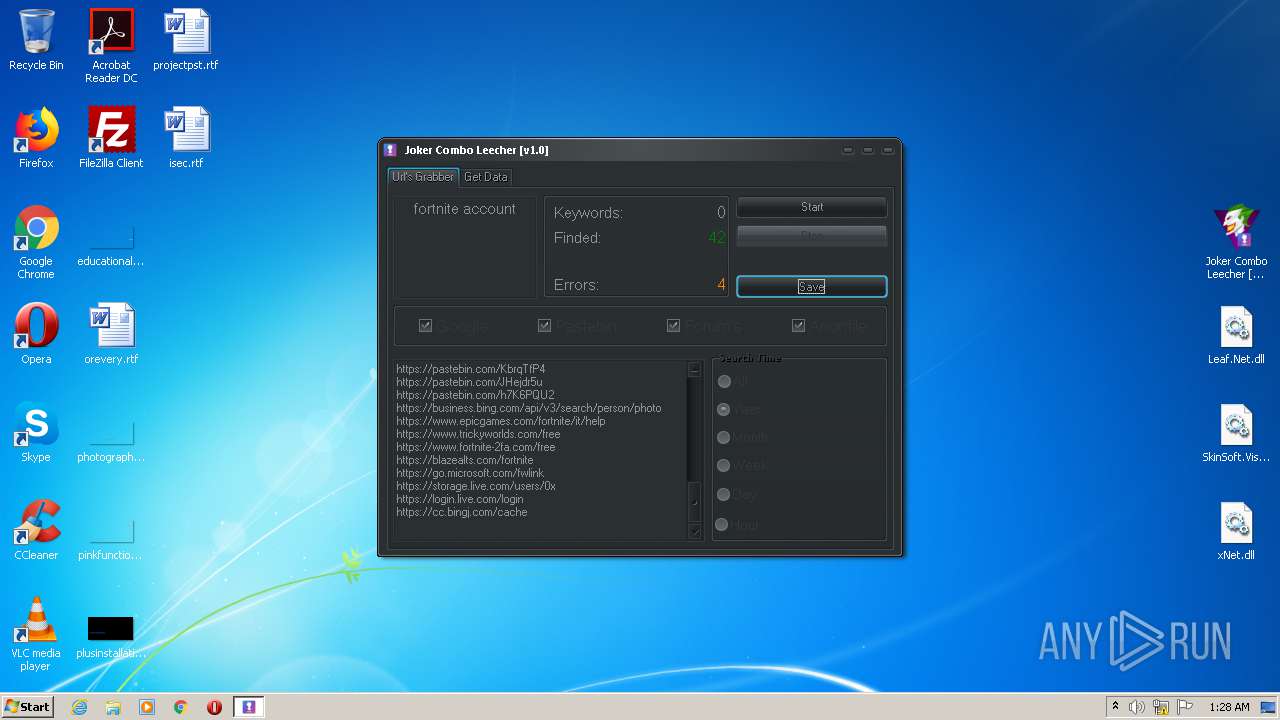
Task: Select the All search time radio
Action: [724, 381]
